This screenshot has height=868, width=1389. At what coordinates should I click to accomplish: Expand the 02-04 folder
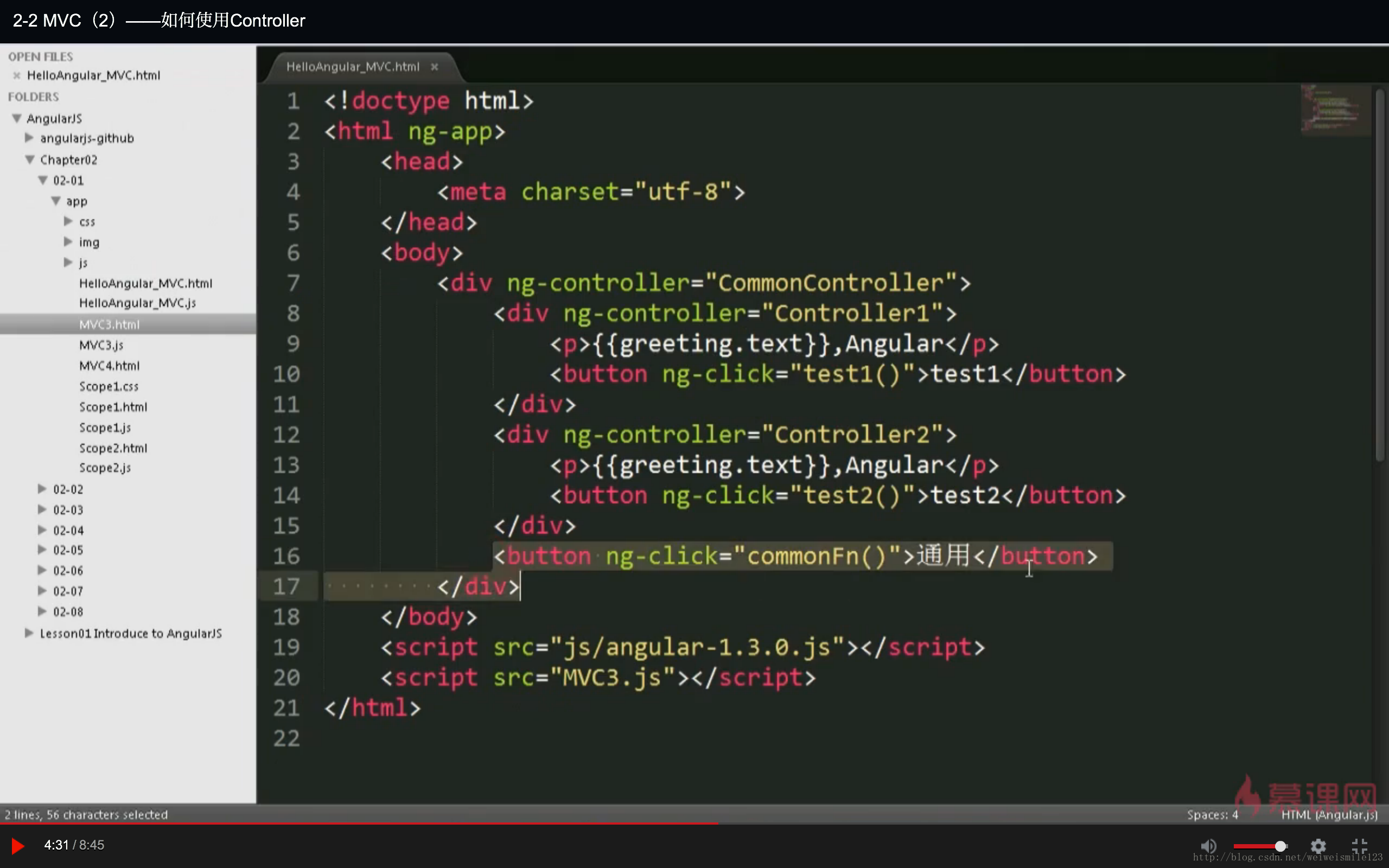click(x=42, y=529)
